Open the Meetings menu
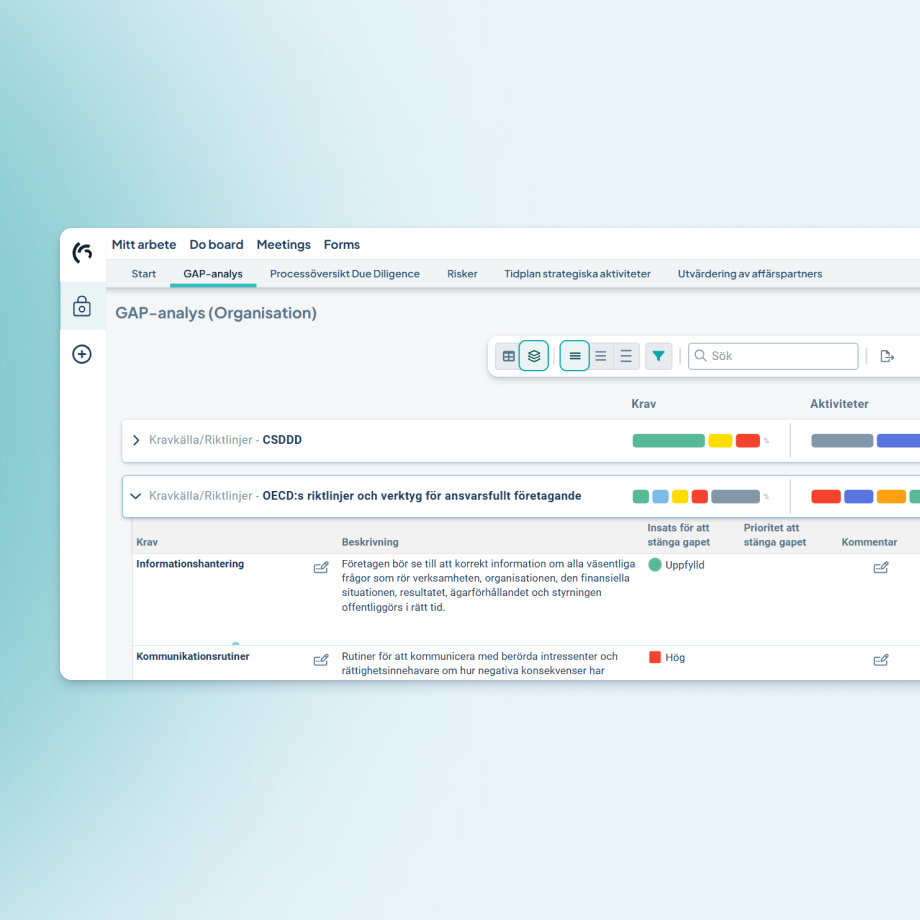The width and height of the screenshot is (920, 920). coord(283,244)
